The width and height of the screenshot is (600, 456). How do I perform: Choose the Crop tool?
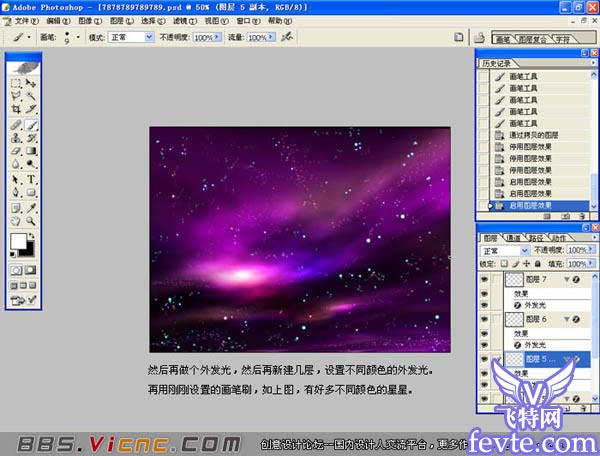(x=16, y=108)
